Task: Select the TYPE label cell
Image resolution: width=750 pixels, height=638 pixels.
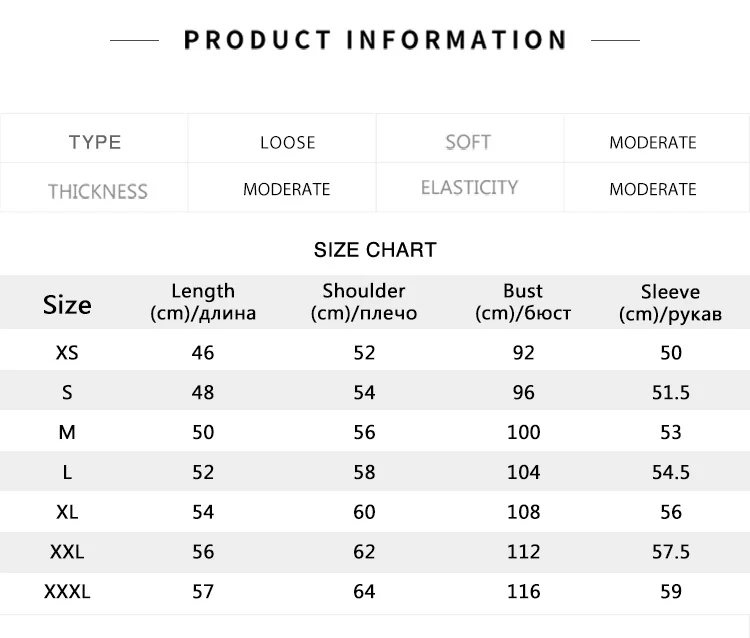Action: (95, 143)
